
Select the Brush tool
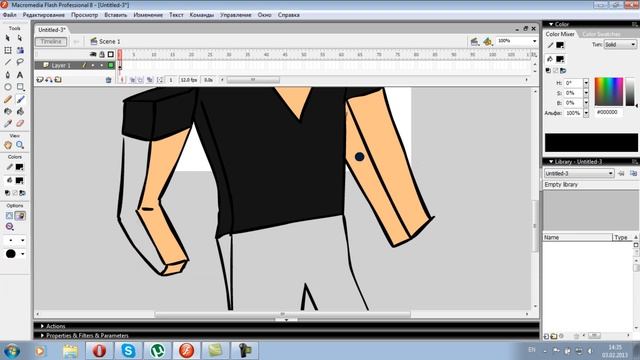tap(20, 99)
